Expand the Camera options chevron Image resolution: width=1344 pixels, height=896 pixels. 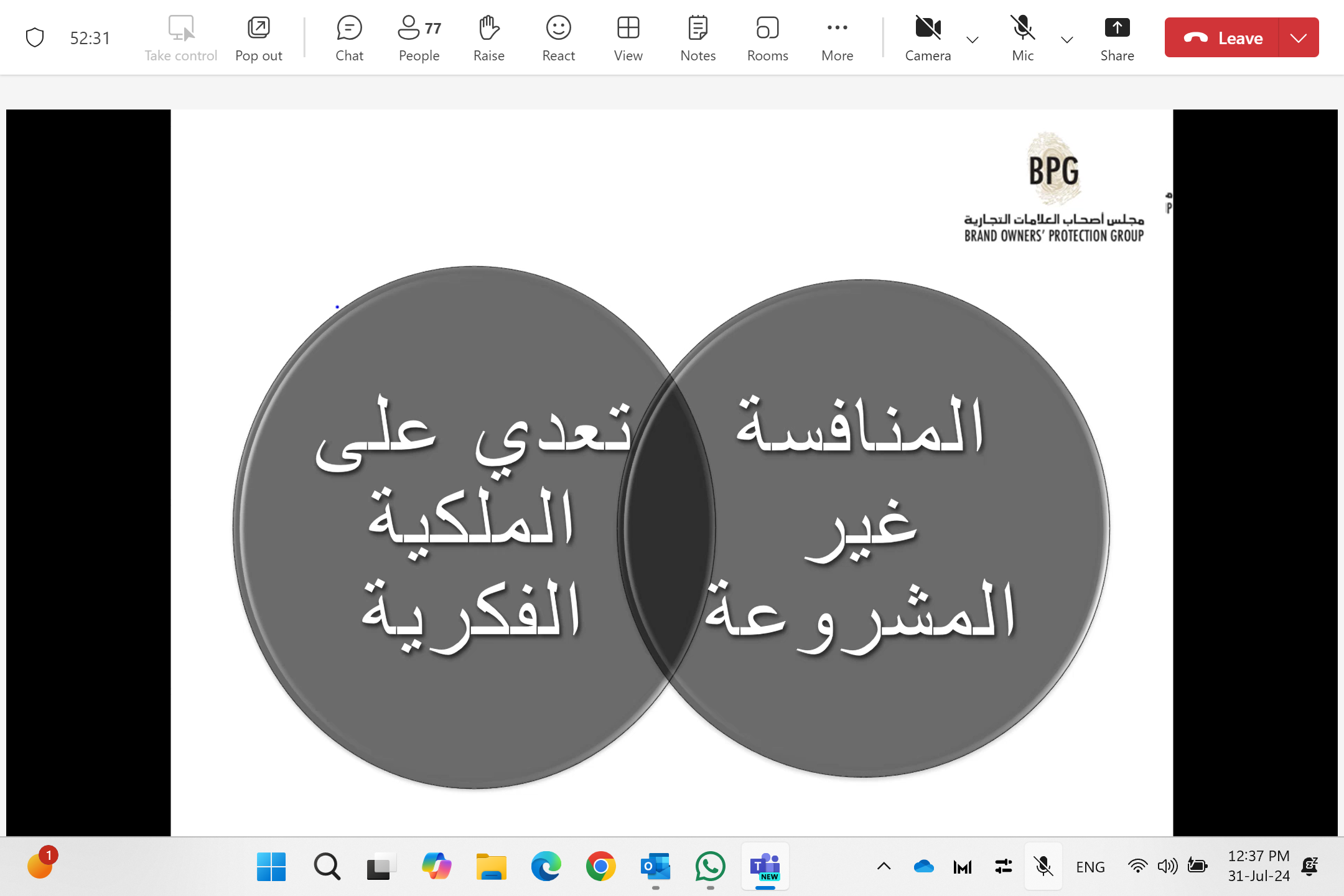(x=973, y=40)
